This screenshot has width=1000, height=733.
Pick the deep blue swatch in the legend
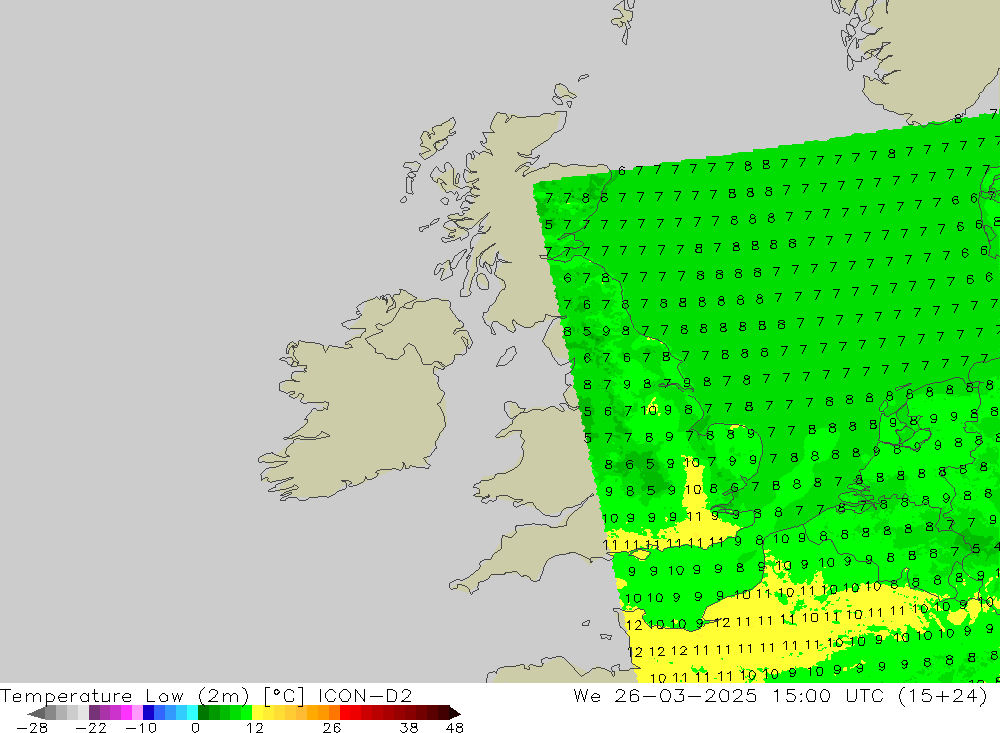click(x=148, y=713)
